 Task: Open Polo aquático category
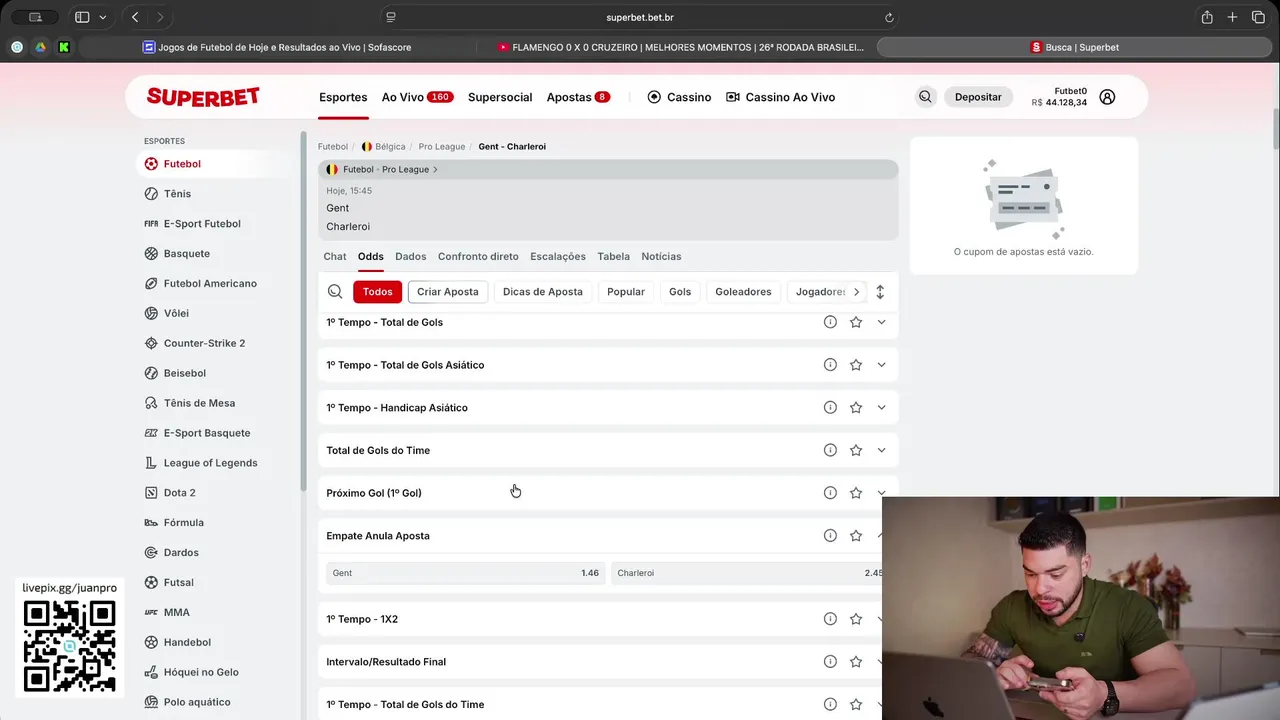188,702
